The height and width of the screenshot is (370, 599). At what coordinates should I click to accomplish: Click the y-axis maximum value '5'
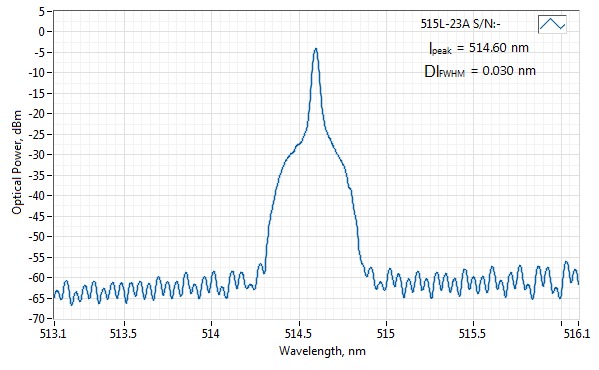pos(42,11)
